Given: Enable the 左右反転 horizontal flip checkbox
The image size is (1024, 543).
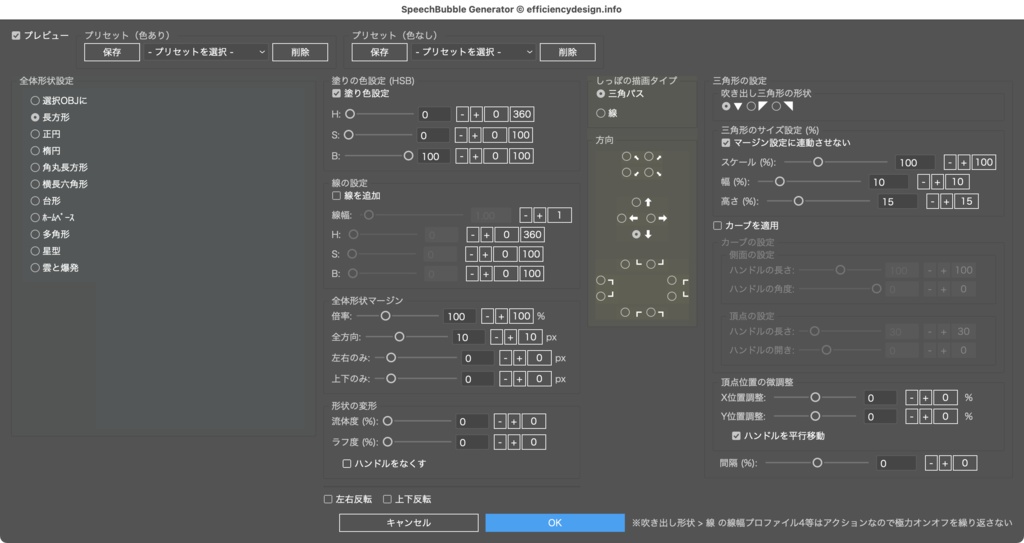Looking at the screenshot, I should 328,499.
